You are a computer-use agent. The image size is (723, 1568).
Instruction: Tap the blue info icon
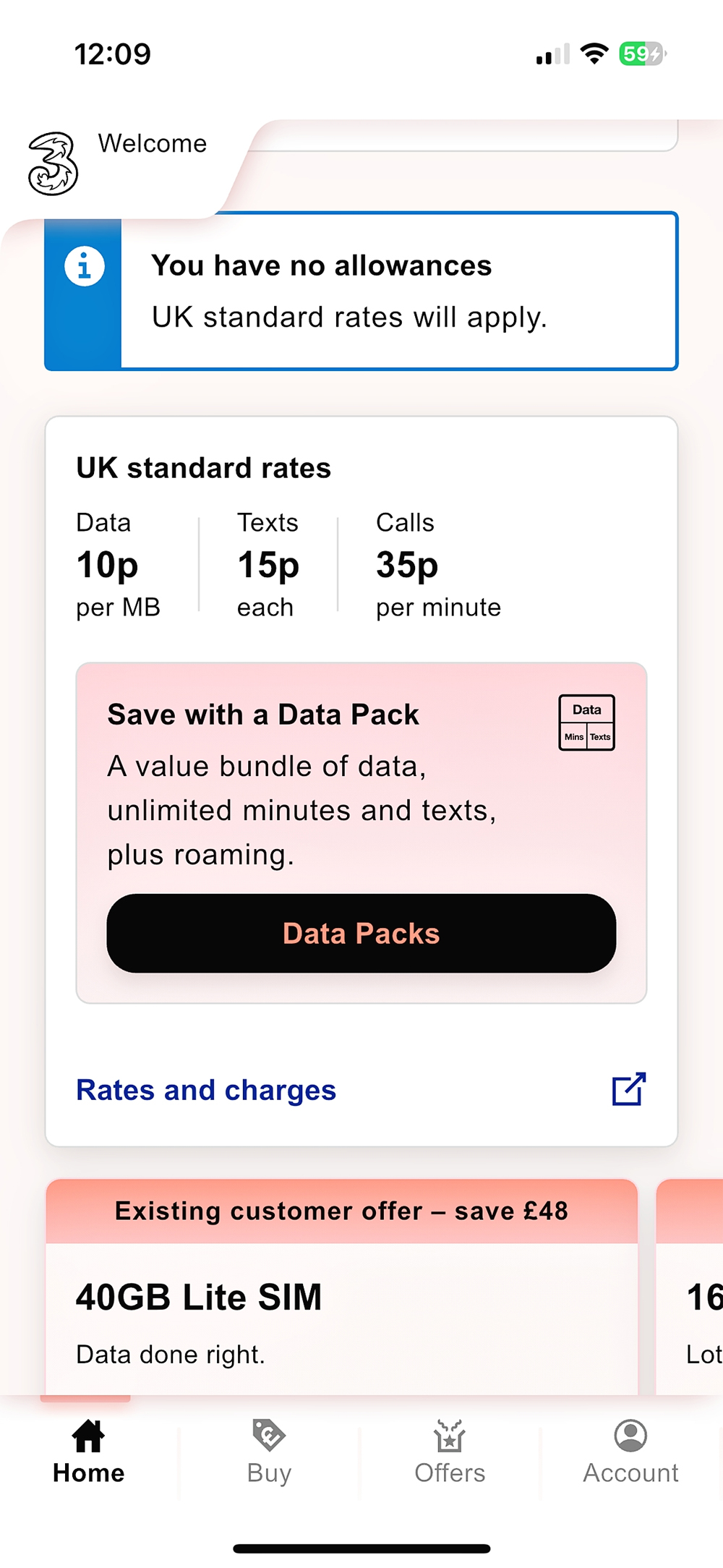(x=85, y=267)
